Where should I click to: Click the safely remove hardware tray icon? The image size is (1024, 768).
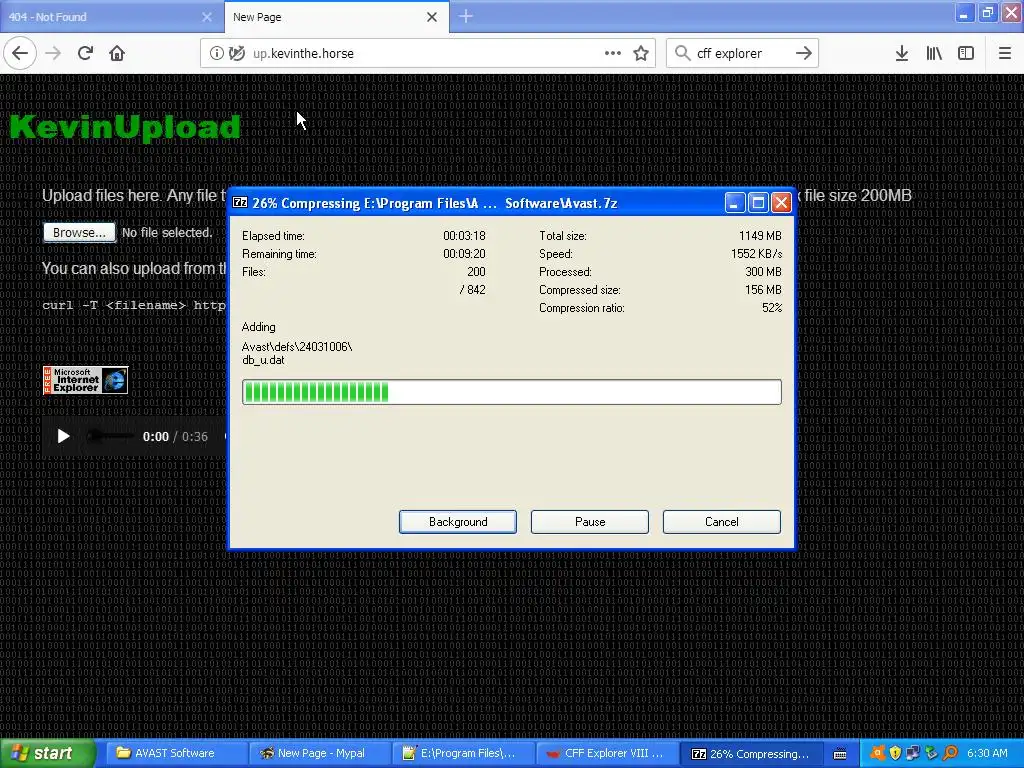(x=931, y=753)
